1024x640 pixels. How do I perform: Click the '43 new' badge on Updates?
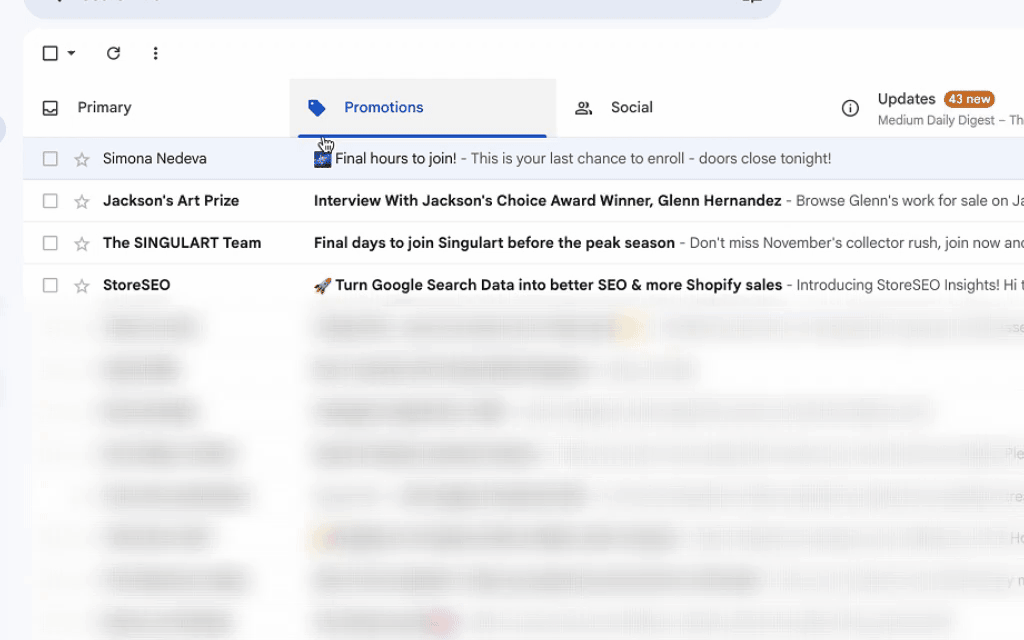[x=968, y=99]
